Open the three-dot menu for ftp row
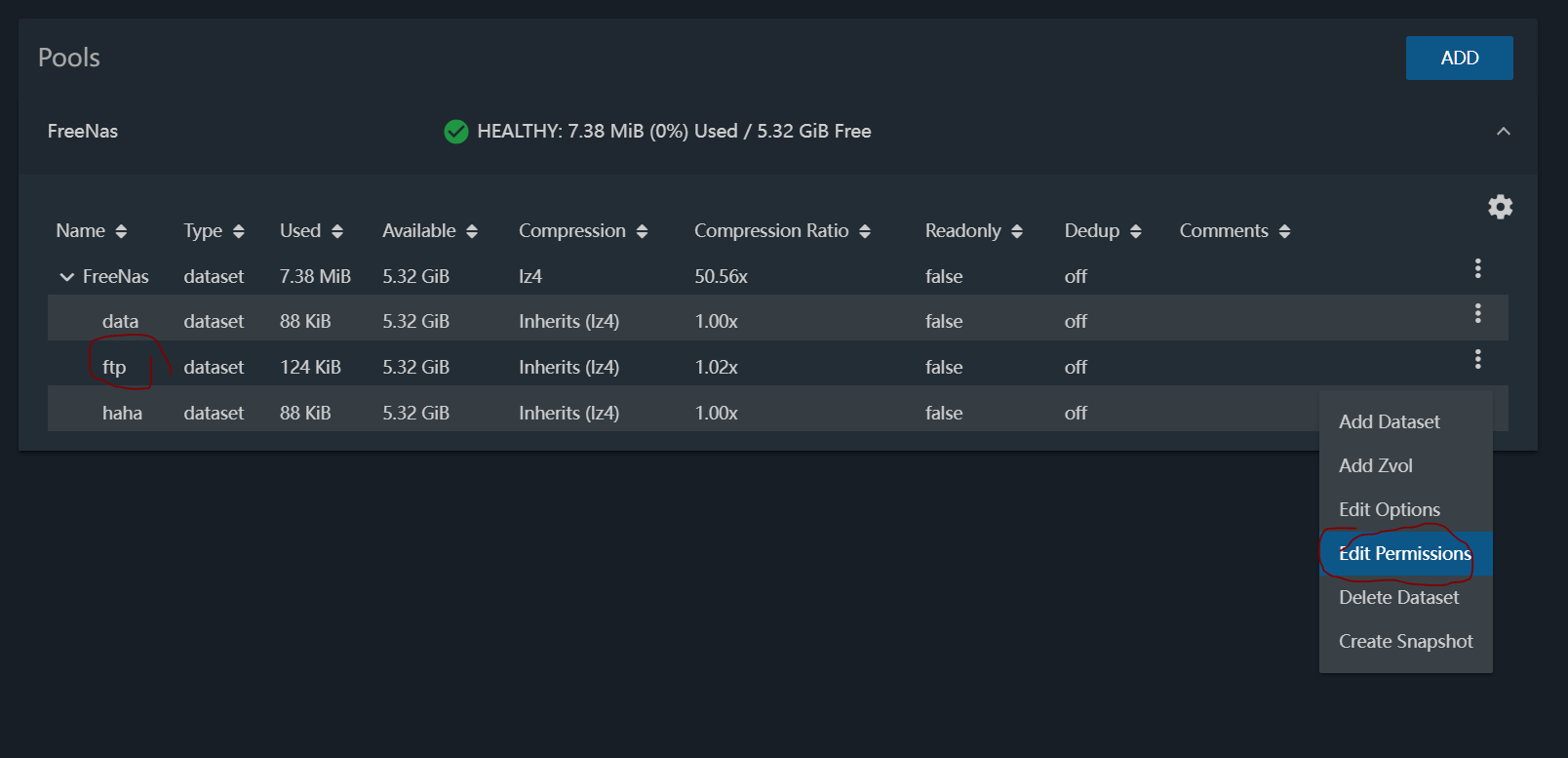 [x=1478, y=359]
